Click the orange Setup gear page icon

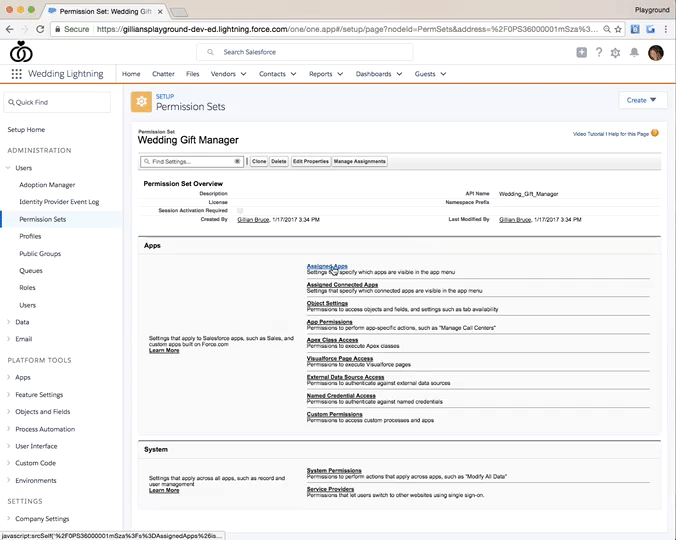click(141, 102)
